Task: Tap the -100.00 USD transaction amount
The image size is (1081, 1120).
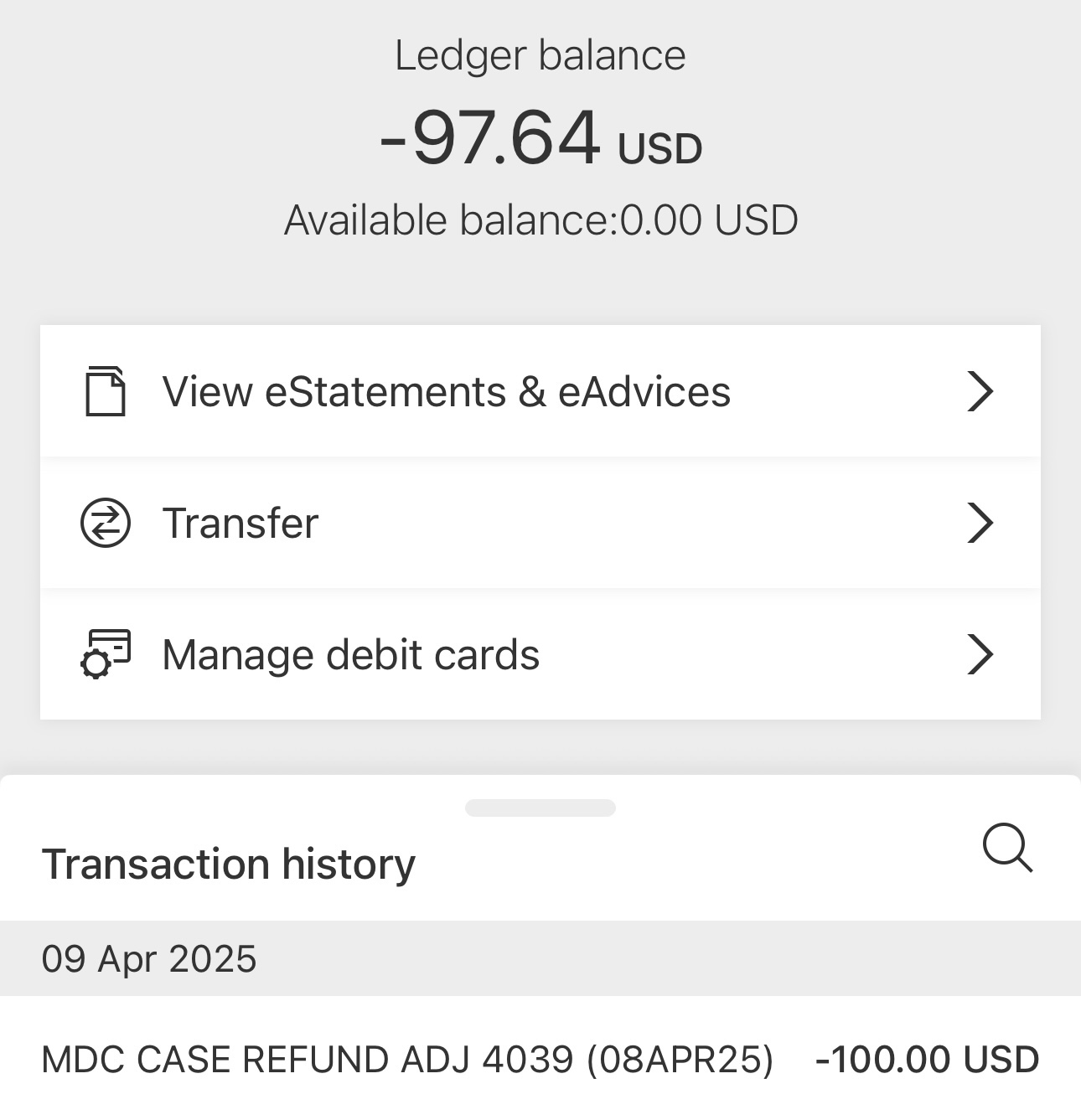Action: pyautogui.click(x=927, y=1060)
